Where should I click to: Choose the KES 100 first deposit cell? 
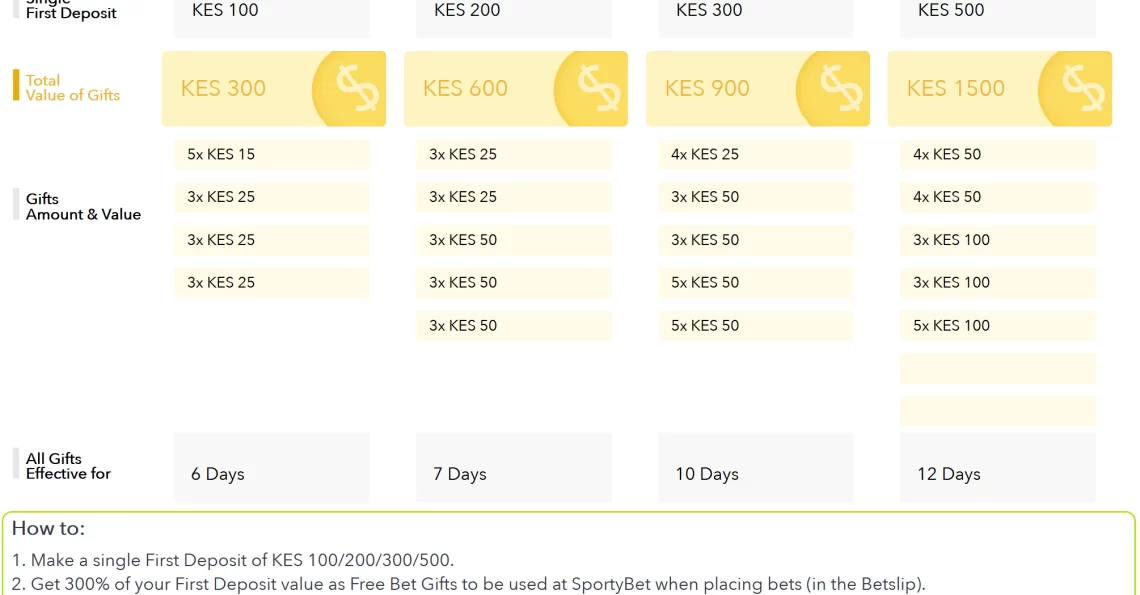(x=272, y=17)
